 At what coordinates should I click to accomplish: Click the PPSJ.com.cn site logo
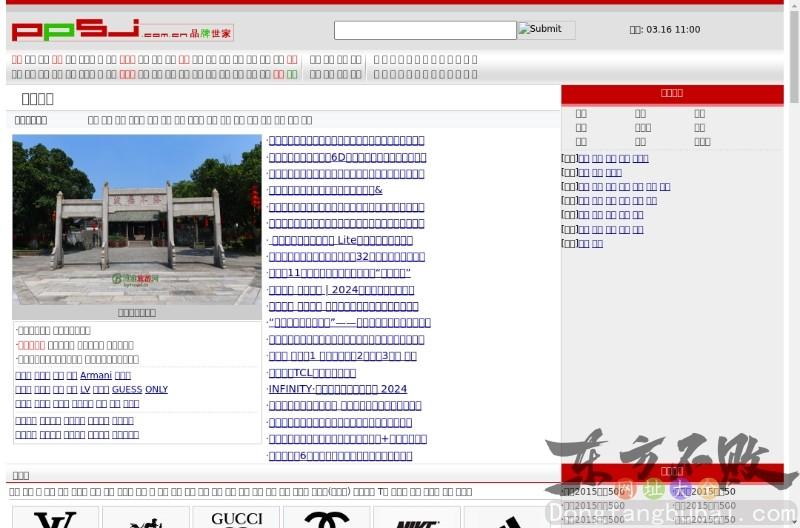(x=122, y=31)
